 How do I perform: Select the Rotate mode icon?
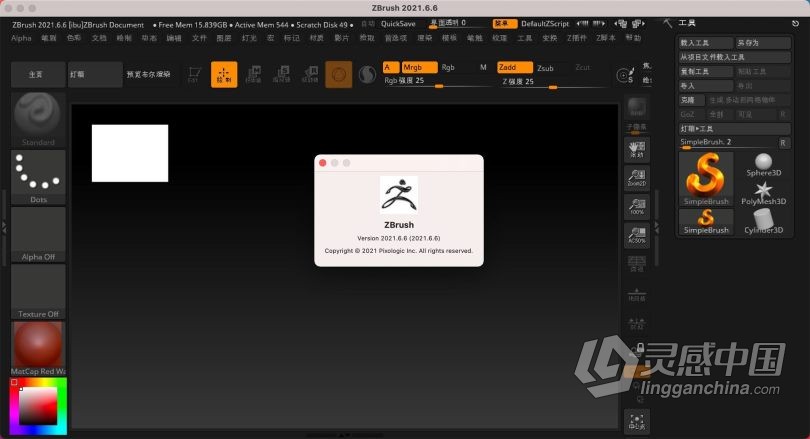[x=310, y=74]
